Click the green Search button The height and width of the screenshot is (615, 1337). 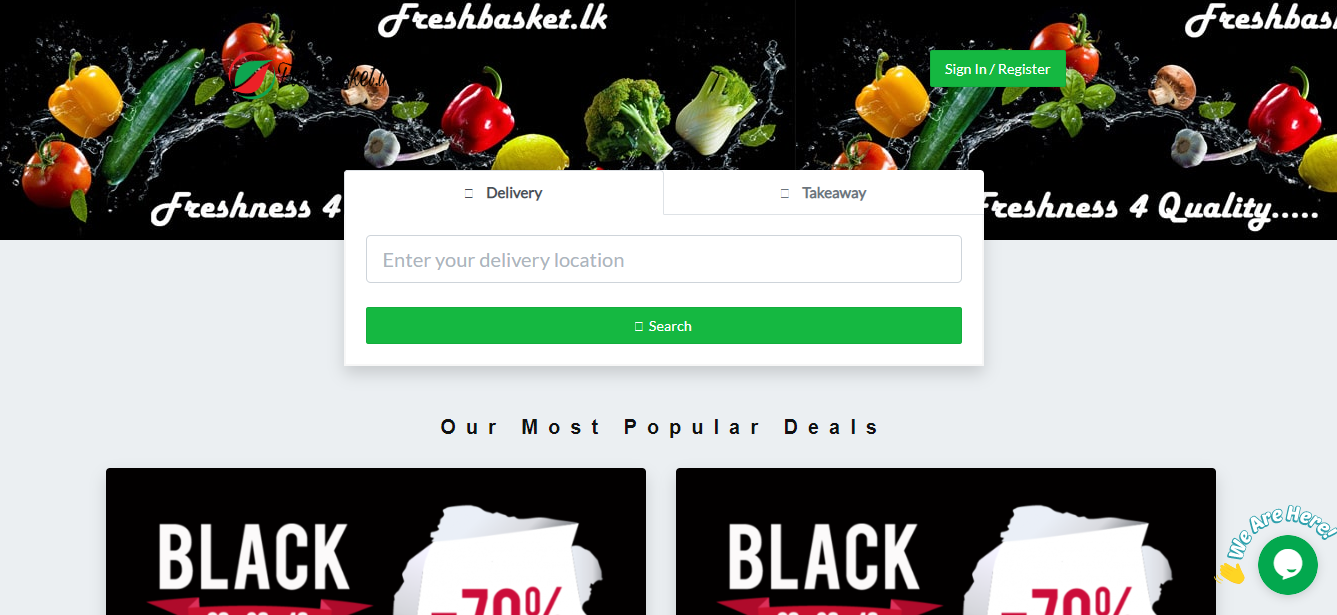pos(664,326)
